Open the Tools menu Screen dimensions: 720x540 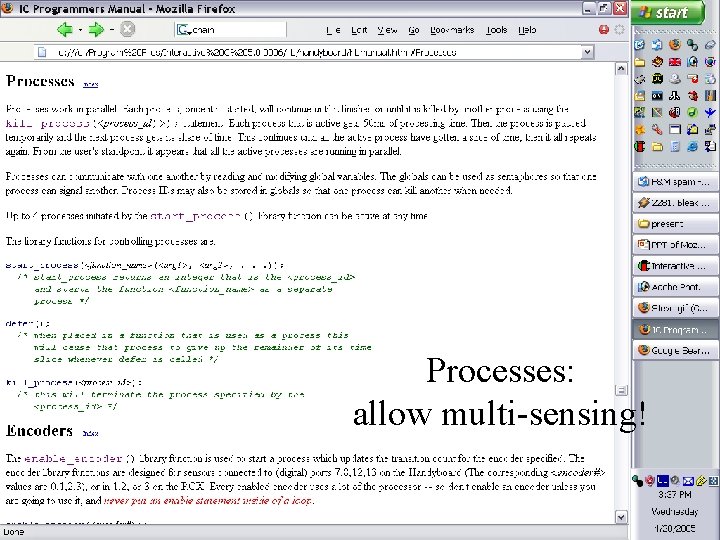[496, 30]
